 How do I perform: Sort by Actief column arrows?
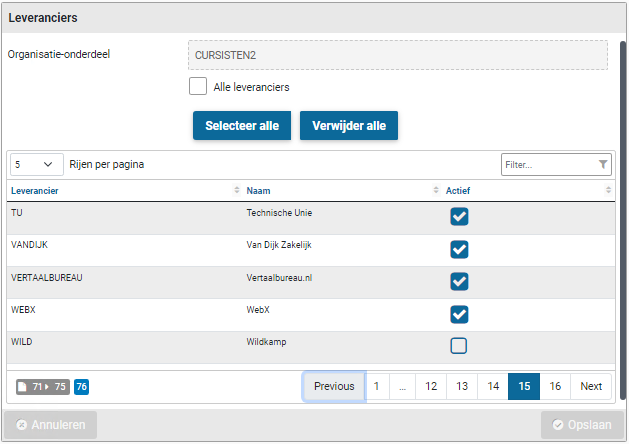click(x=608, y=190)
